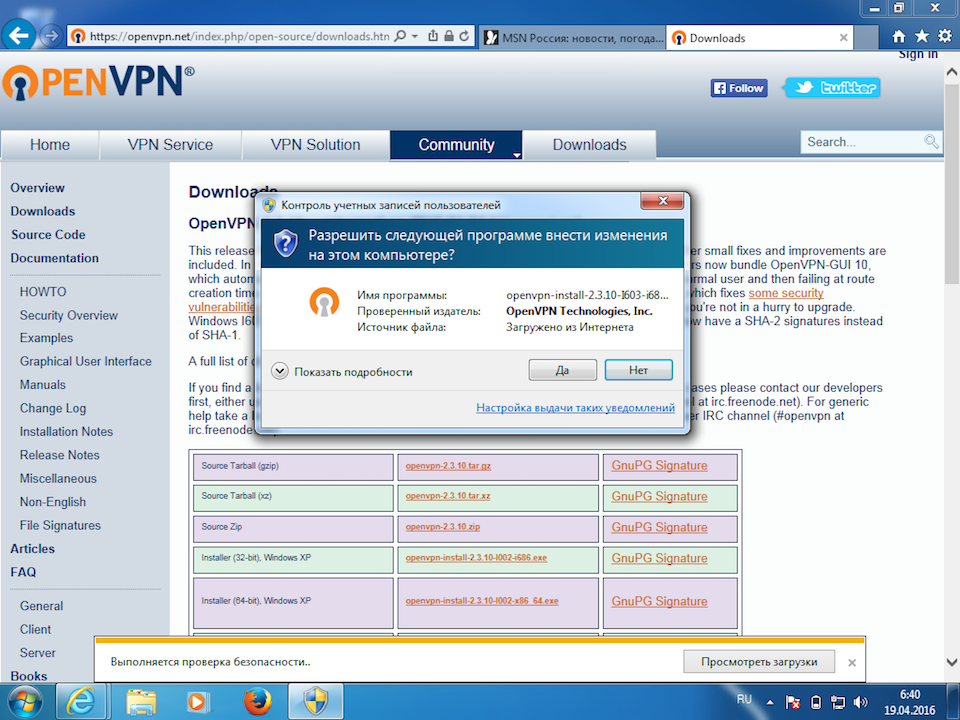Click the address bar search magnifier icon
960x720 pixels.
click(x=400, y=36)
